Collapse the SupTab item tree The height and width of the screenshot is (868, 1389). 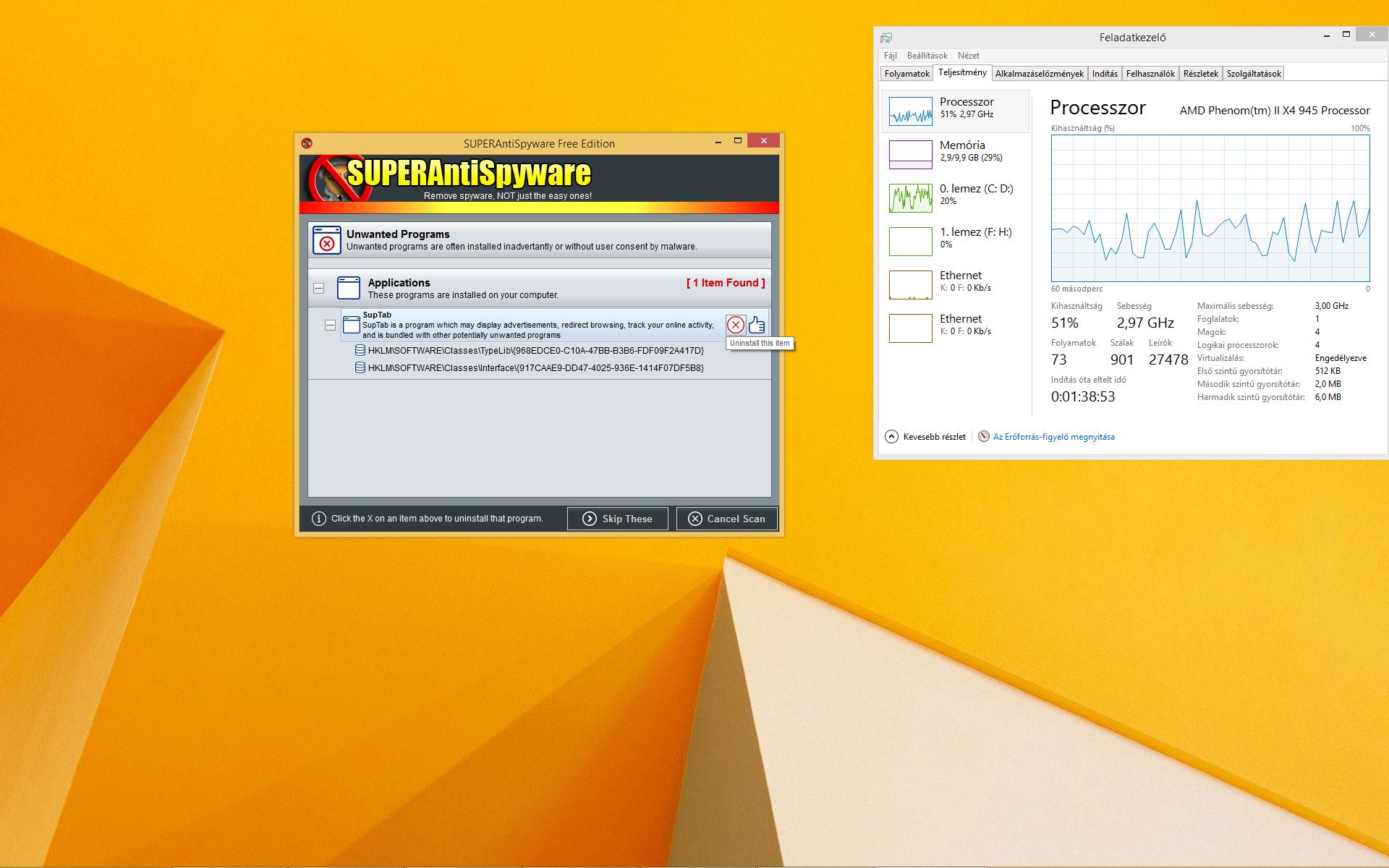click(330, 325)
